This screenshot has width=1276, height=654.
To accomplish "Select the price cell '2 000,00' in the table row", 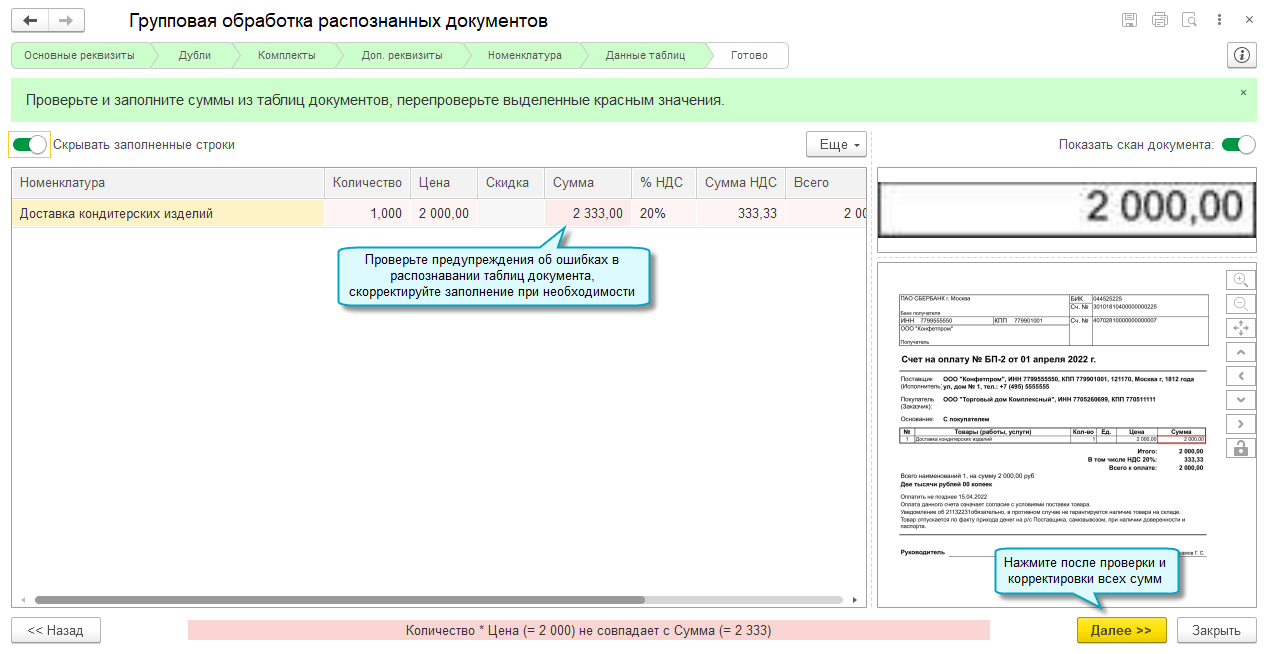I will point(444,213).
